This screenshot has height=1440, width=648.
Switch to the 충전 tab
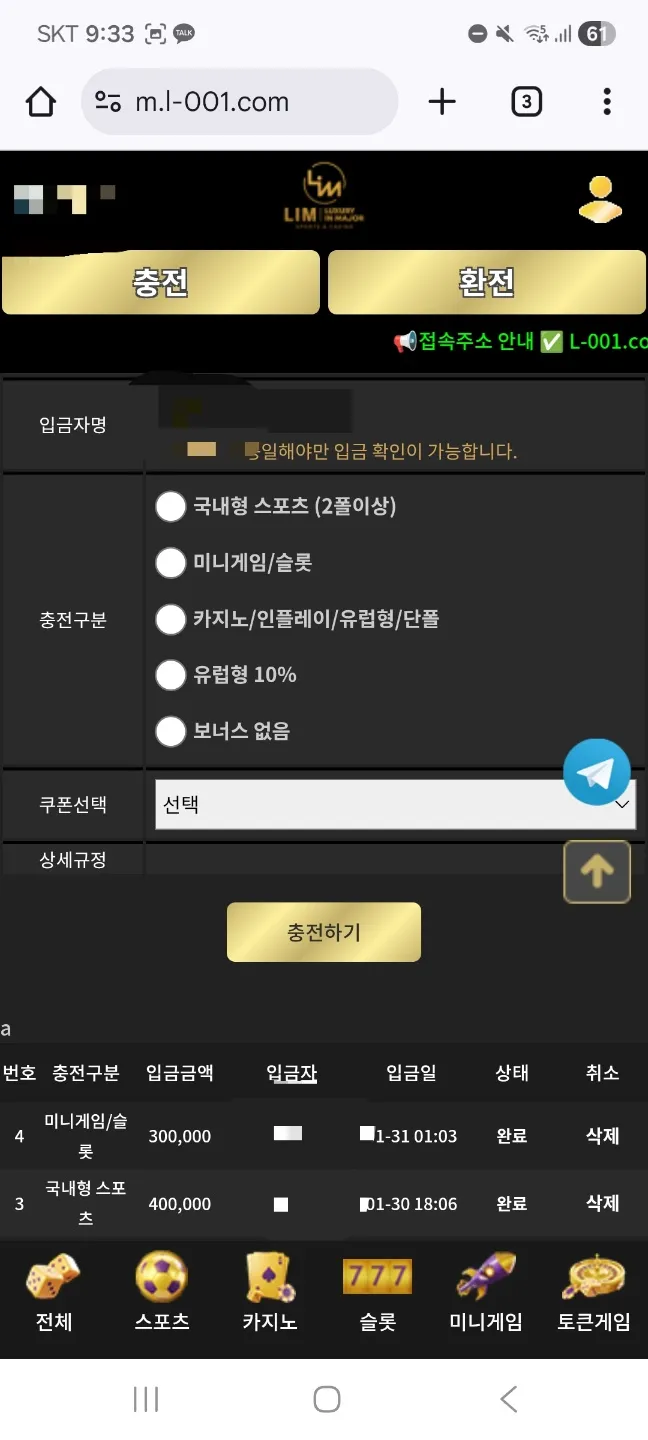pos(161,282)
